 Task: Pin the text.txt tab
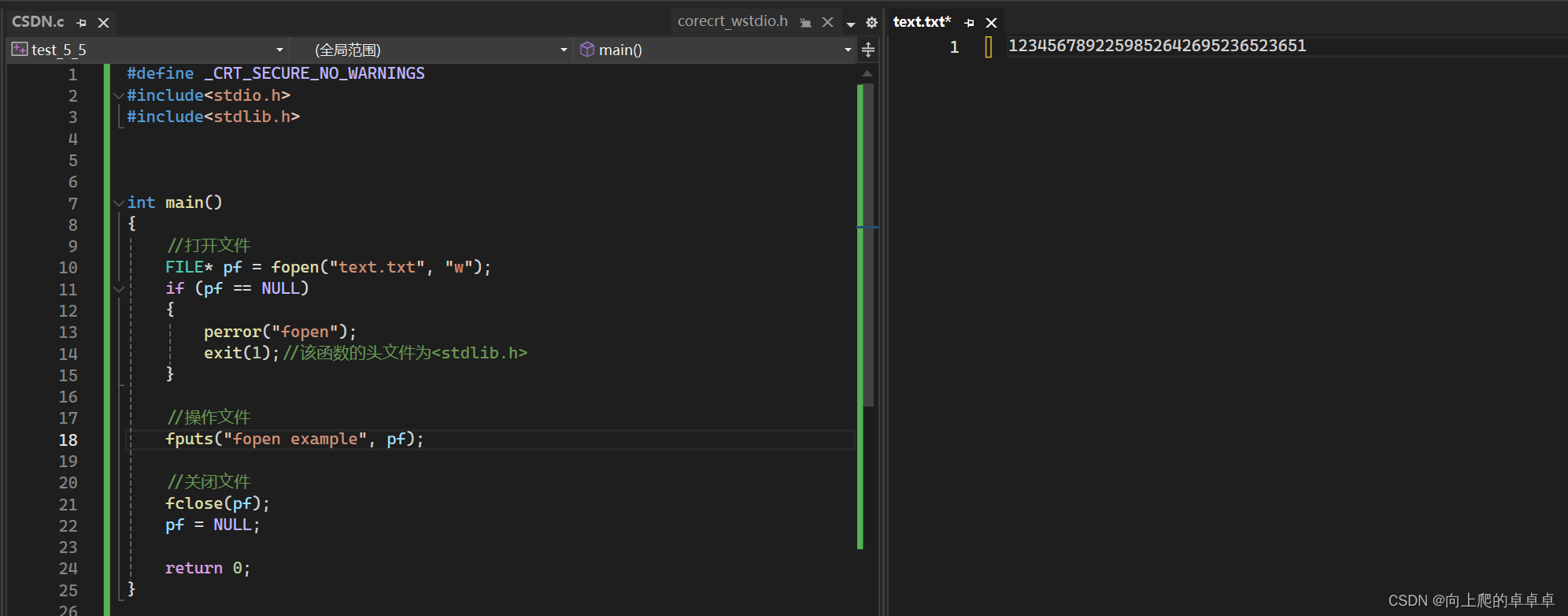click(x=970, y=23)
